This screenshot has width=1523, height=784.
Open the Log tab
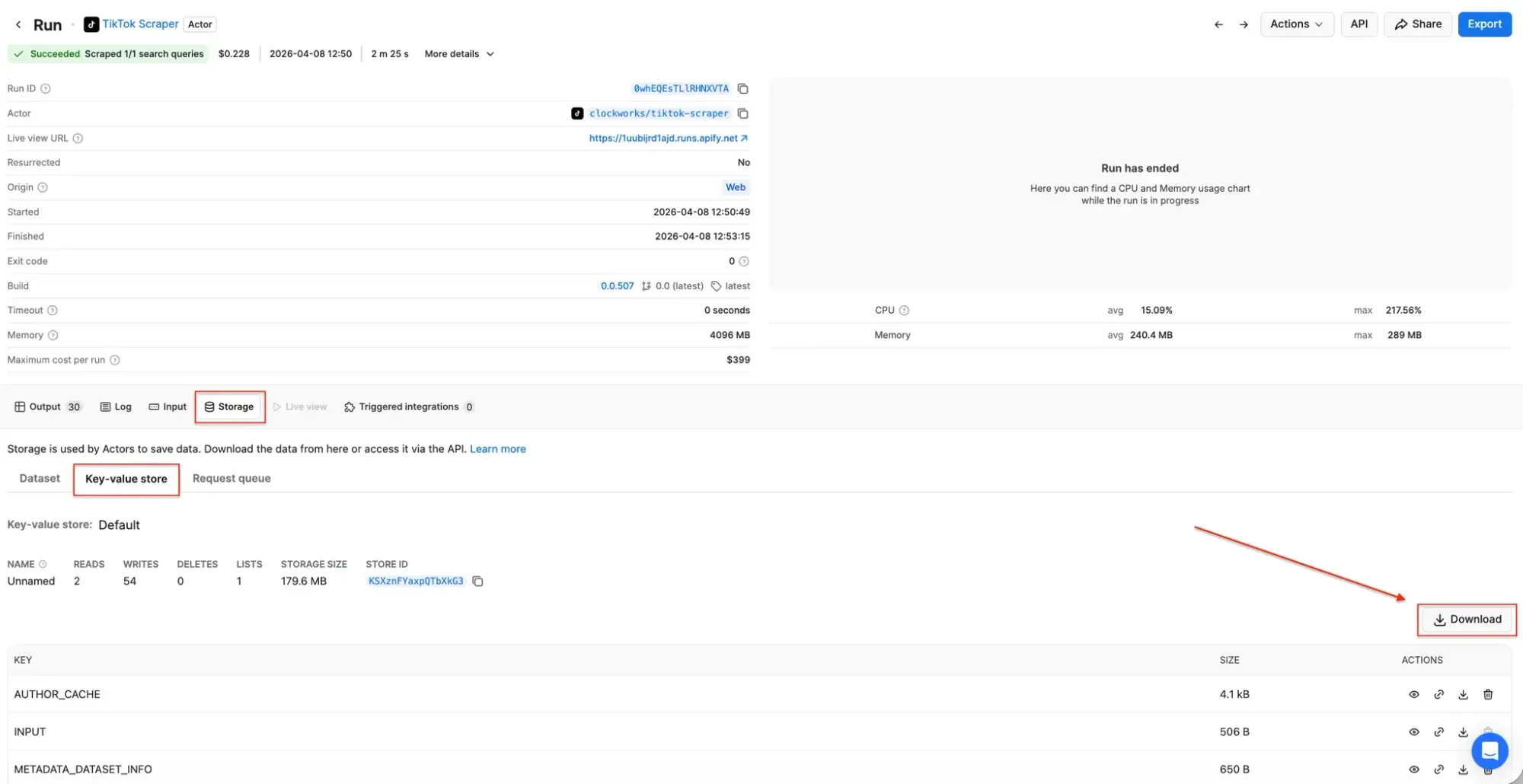point(116,406)
